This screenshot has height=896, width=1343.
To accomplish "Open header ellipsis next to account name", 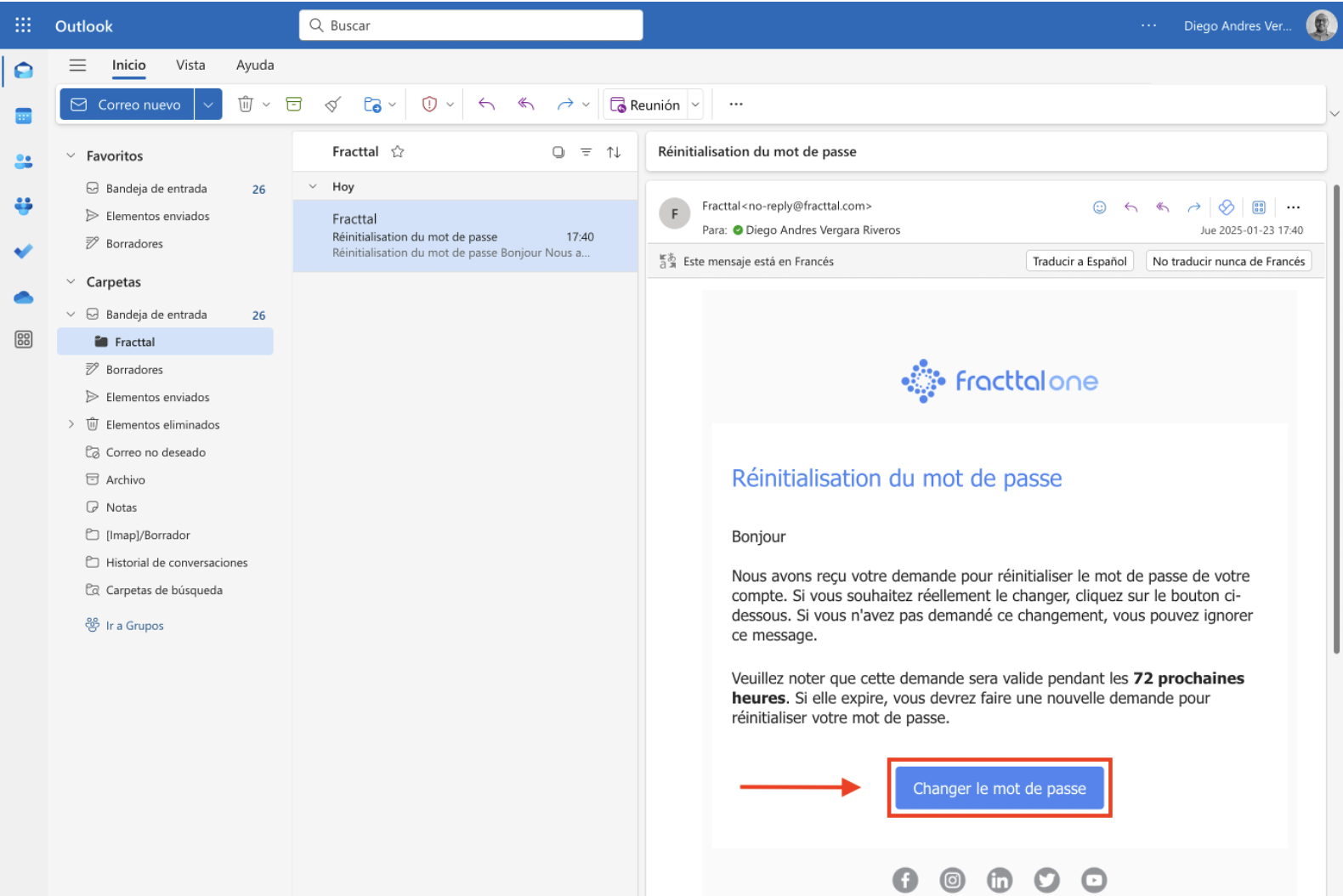I will (1148, 26).
